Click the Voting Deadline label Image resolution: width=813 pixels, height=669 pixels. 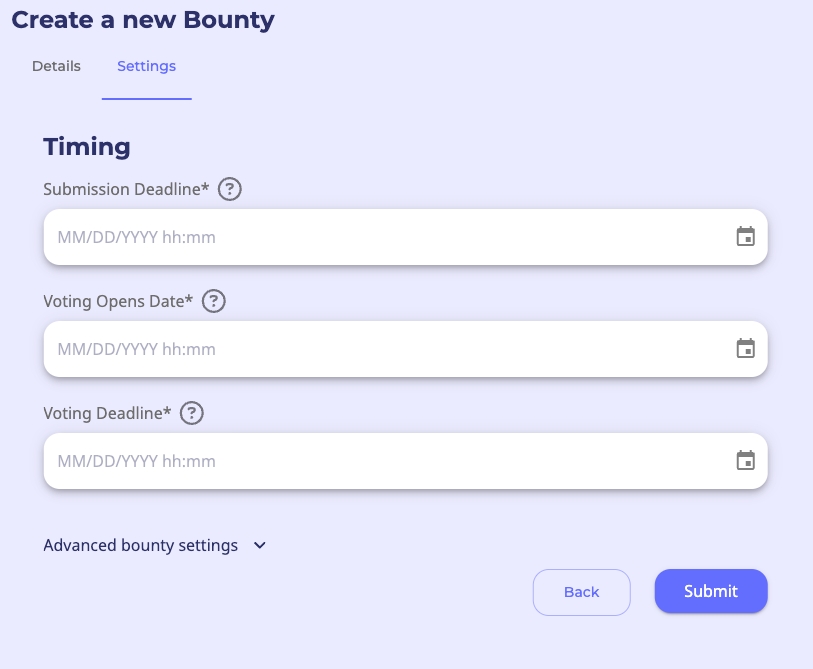coord(107,413)
